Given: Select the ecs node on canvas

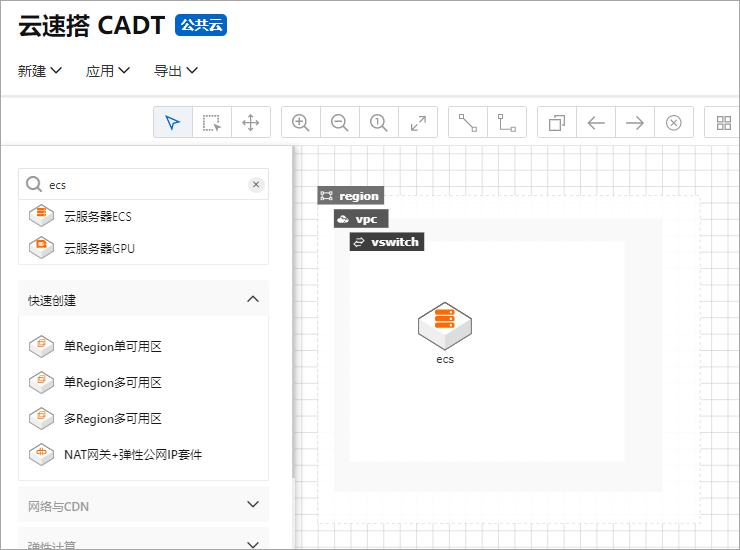Looking at the screenshot, I should (x=445, y=332).
